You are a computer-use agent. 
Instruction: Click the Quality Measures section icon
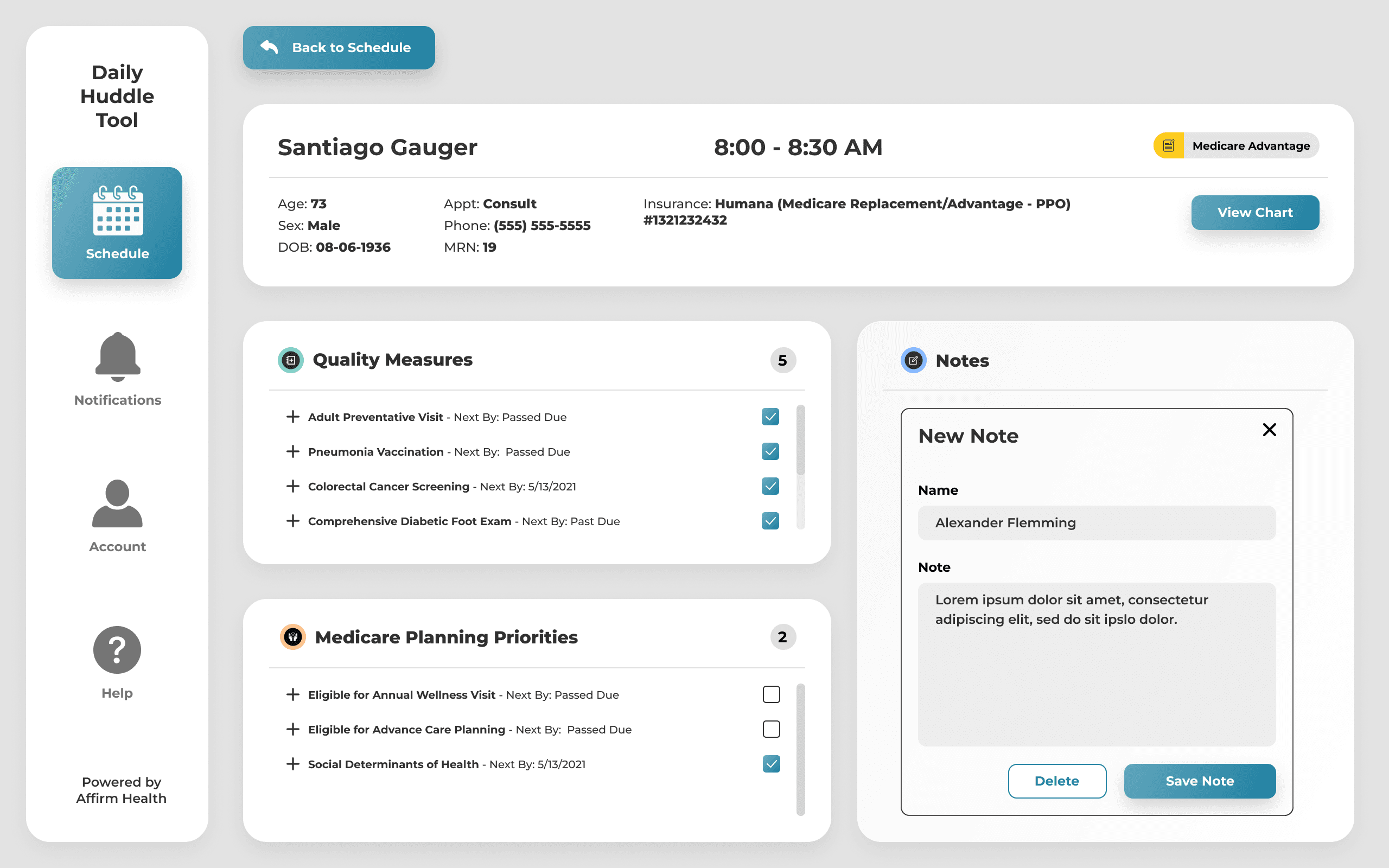coord(291,360)
